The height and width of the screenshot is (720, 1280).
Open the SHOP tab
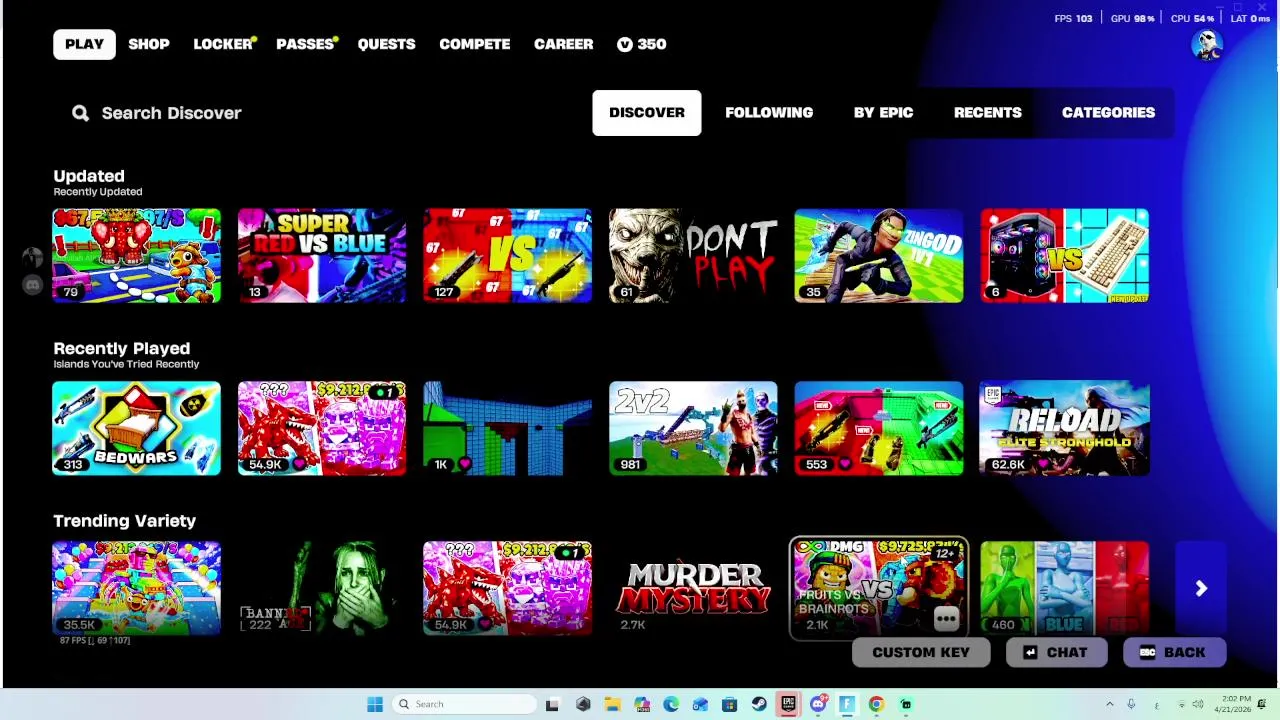coord(149,44)
